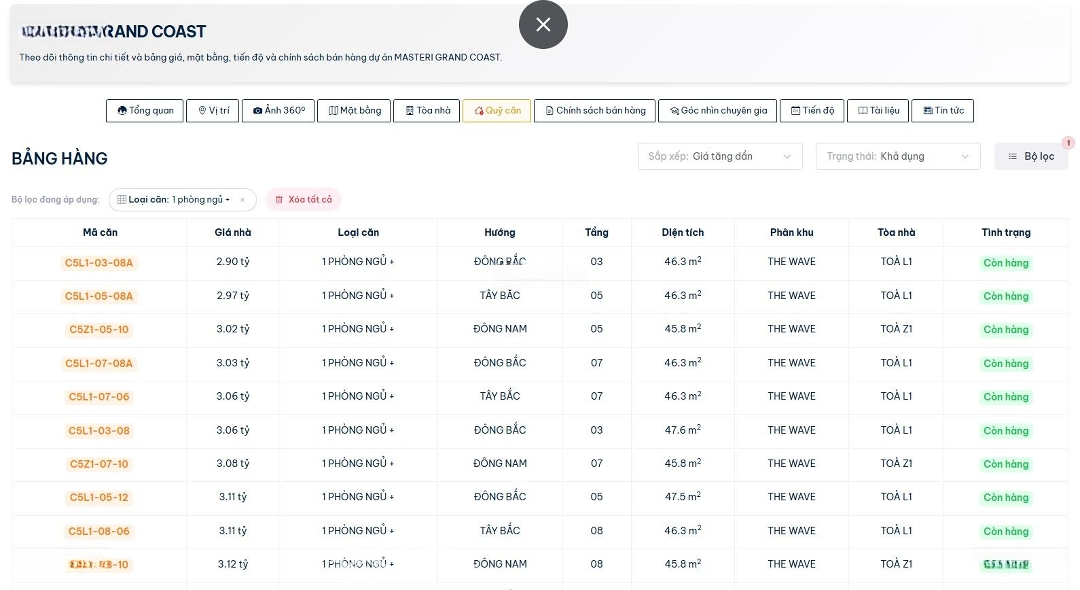The height and width of the screenshot is (590, 1080).
Task: Expand the Sắp xếp sort dropdown
Action: (720, 157)
